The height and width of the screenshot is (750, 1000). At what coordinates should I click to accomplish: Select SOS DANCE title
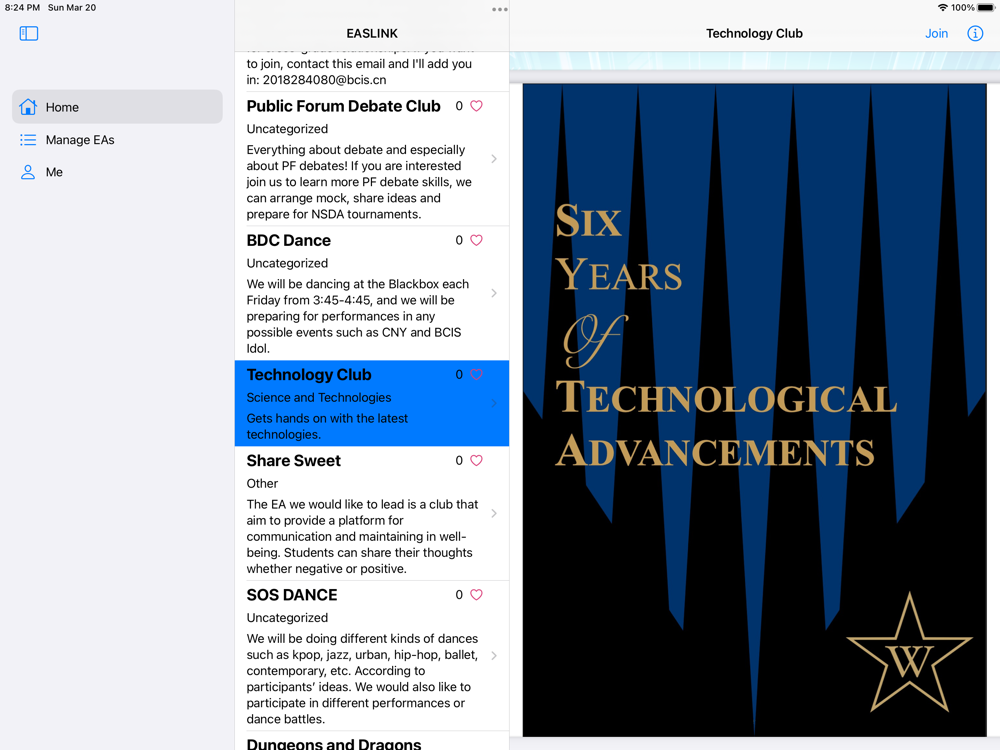click(291, 594)
